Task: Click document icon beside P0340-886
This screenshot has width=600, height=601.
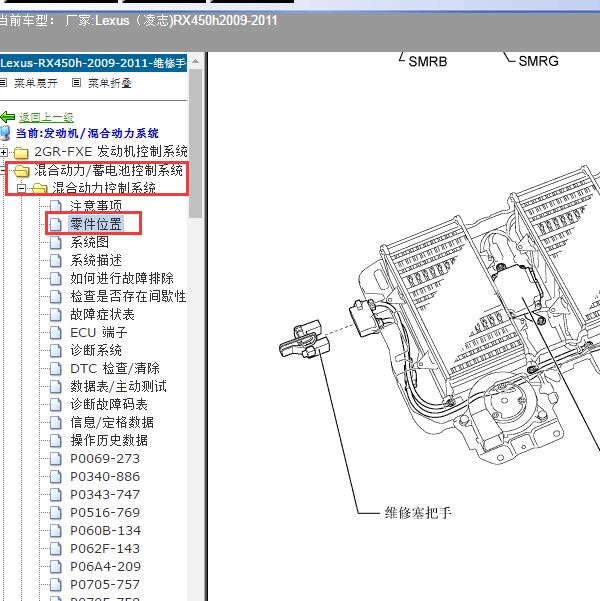Action: coord(56,477)
